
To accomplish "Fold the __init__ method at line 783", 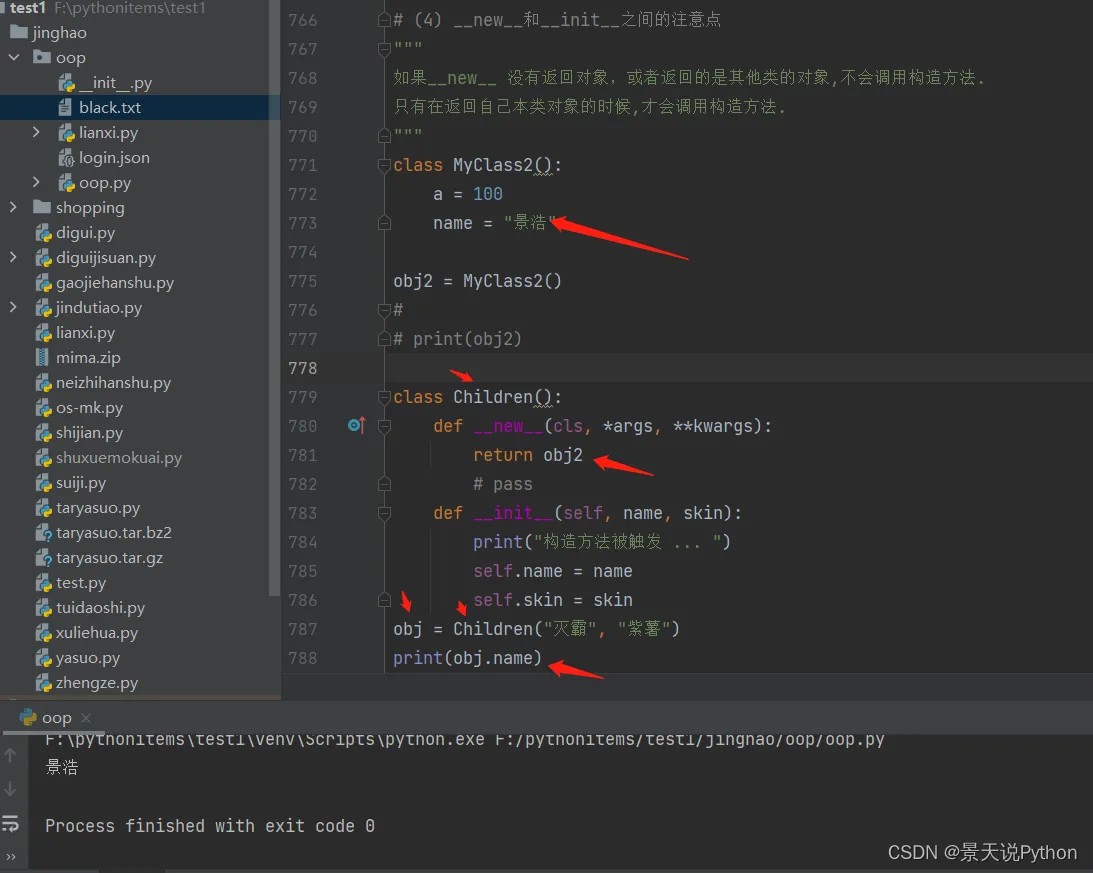I will point(384,513).
